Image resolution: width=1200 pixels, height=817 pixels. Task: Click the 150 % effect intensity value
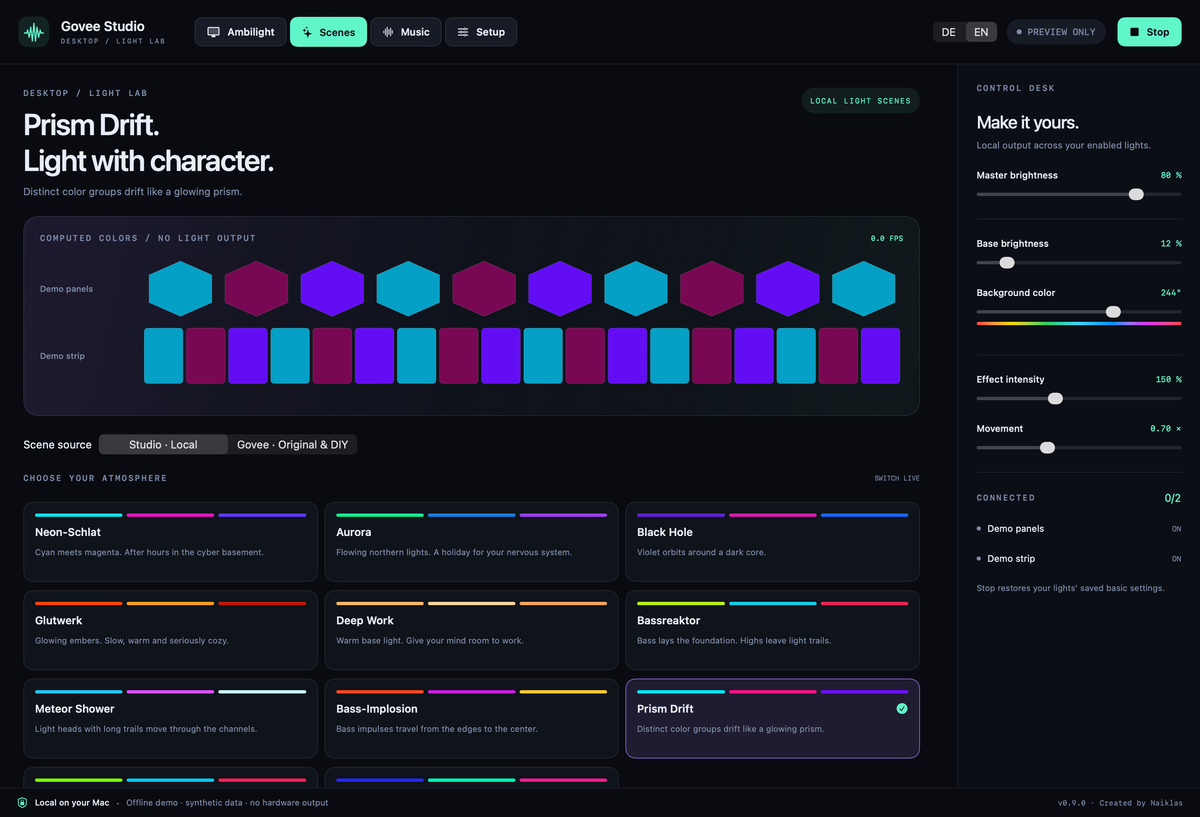pos(1169,380)
